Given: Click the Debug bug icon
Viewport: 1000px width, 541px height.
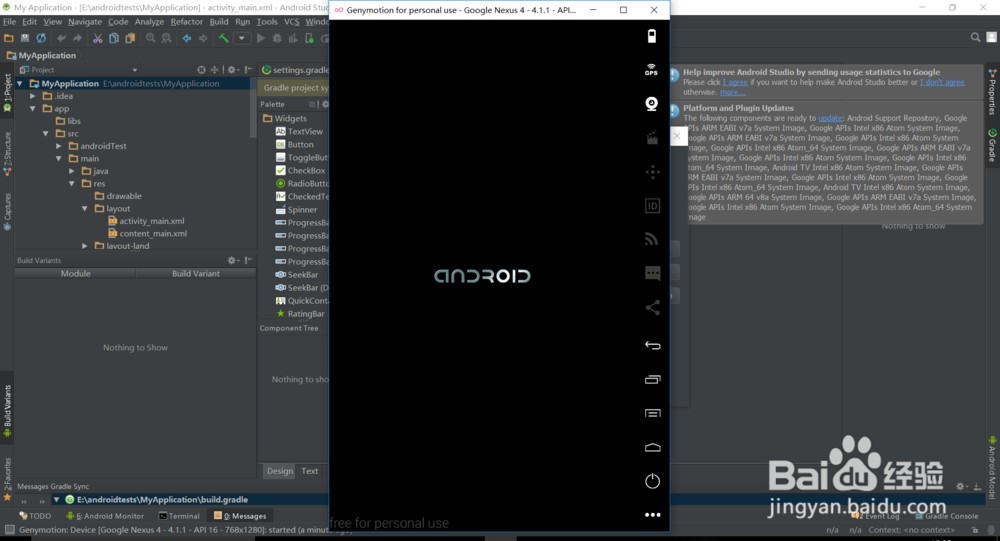Looking at the screenshot, I should [x=277, y=38].
